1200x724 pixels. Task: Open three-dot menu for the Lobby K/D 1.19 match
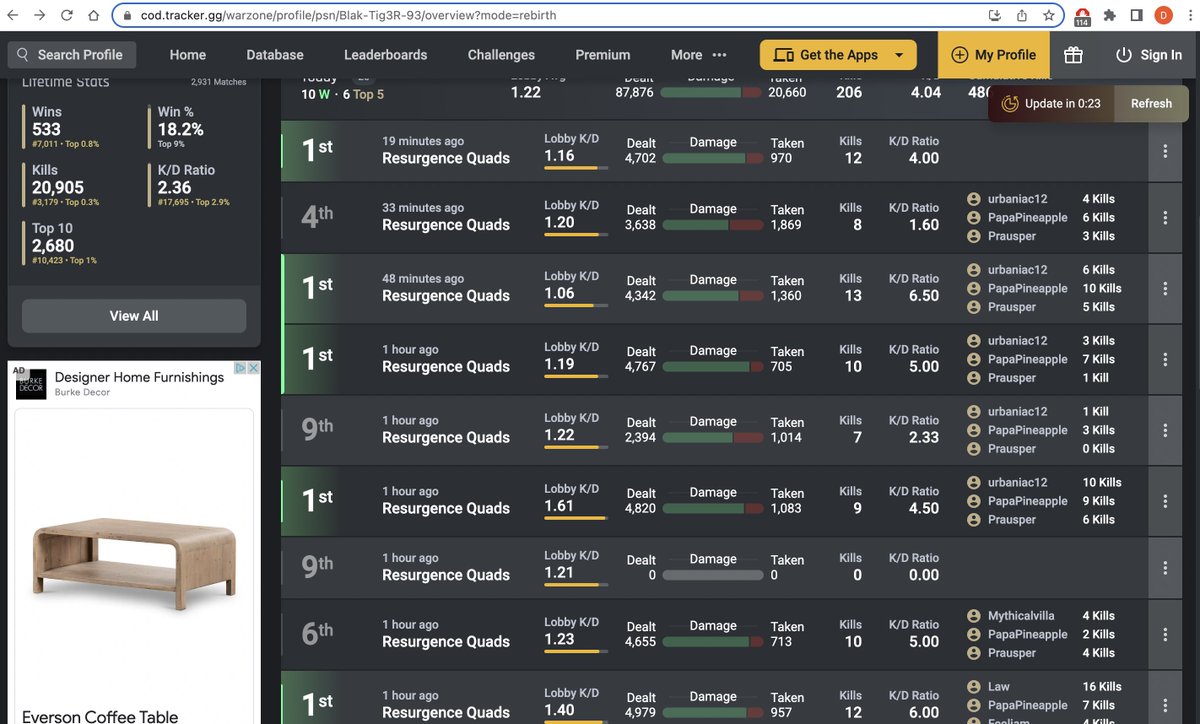[x=1165, y=359]
